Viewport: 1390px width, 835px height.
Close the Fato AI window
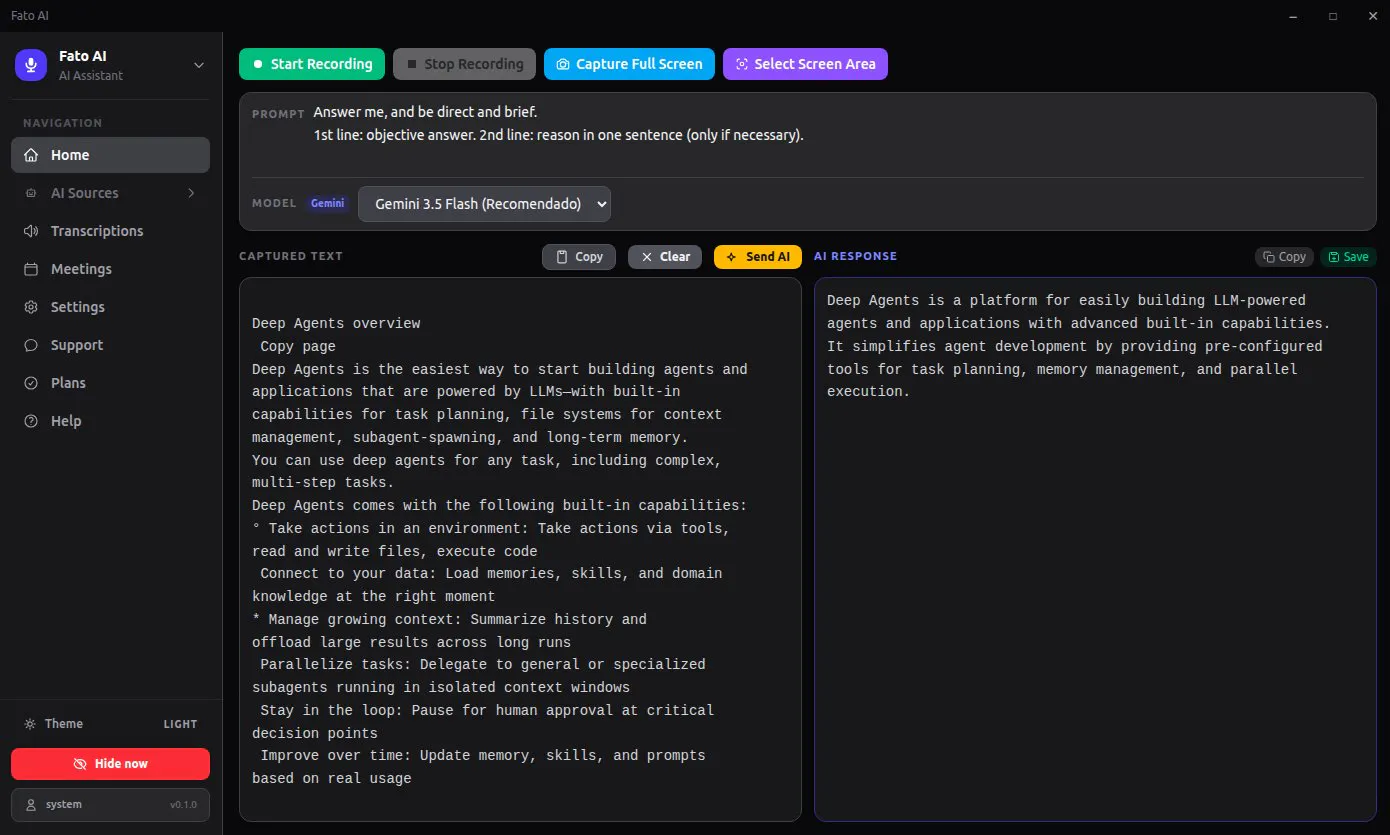tap(1371, 16)
